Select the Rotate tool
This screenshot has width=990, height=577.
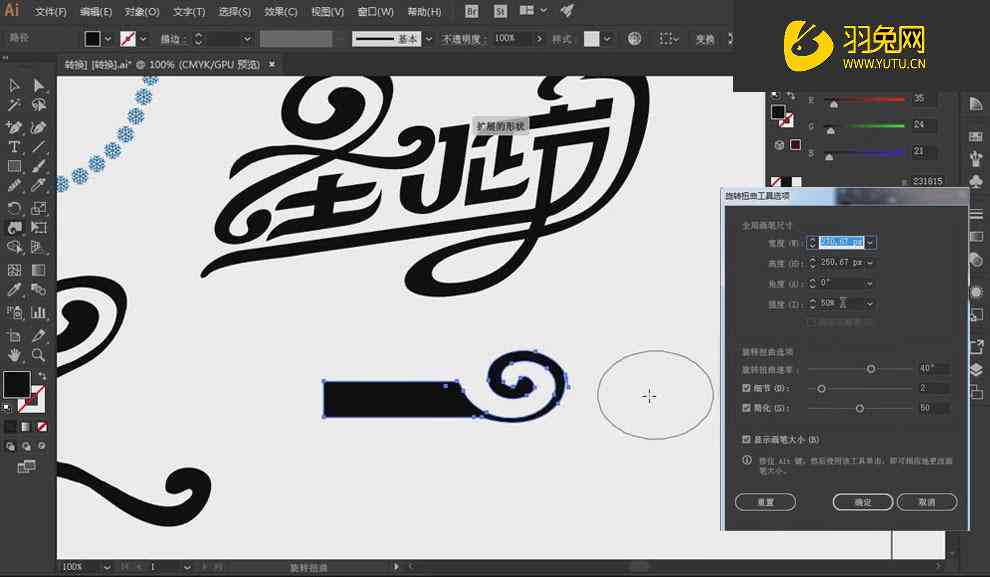[14, 208]
